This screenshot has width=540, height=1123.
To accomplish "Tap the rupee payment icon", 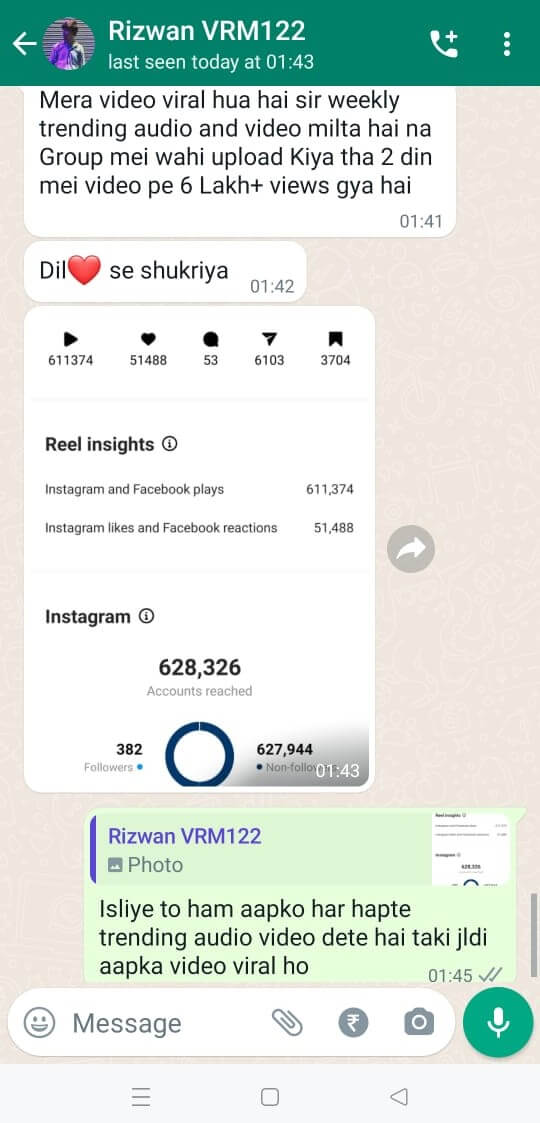I will [353, 1023].
